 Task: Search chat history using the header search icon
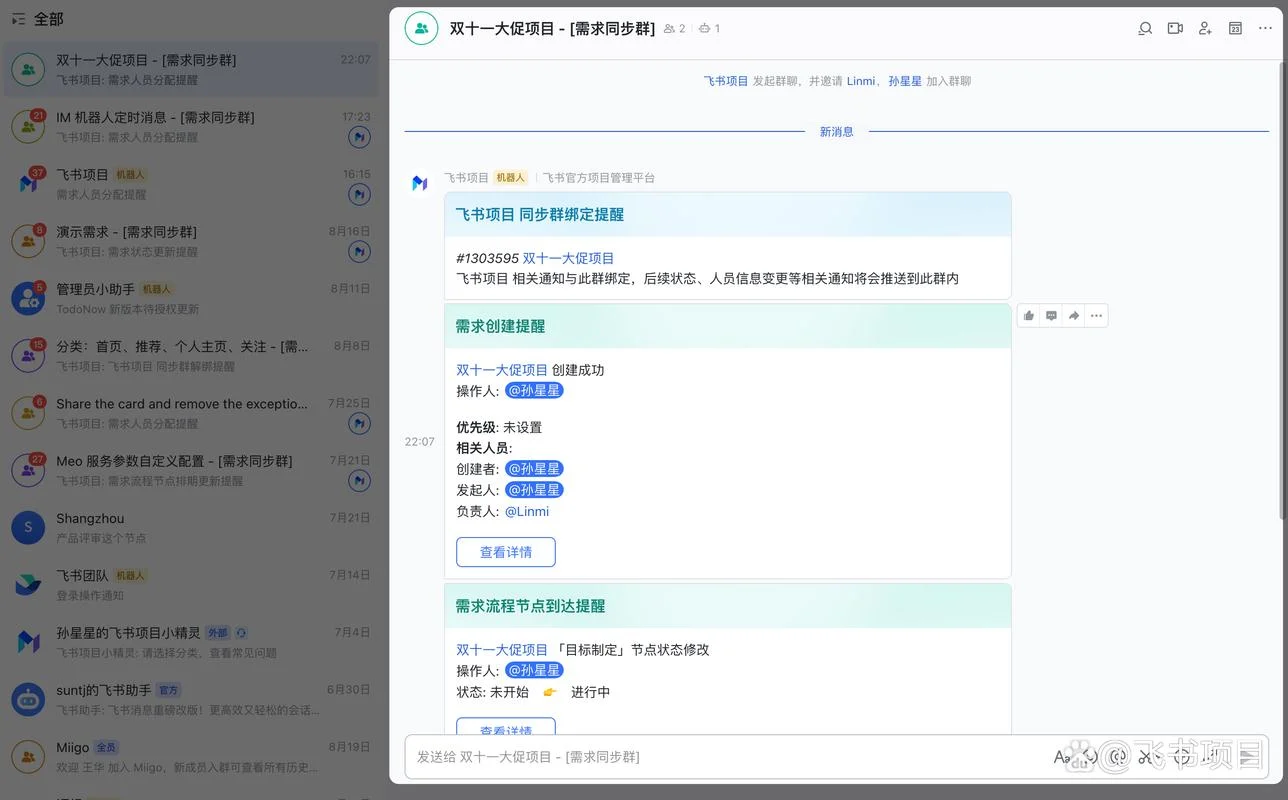coord(1145,29)
